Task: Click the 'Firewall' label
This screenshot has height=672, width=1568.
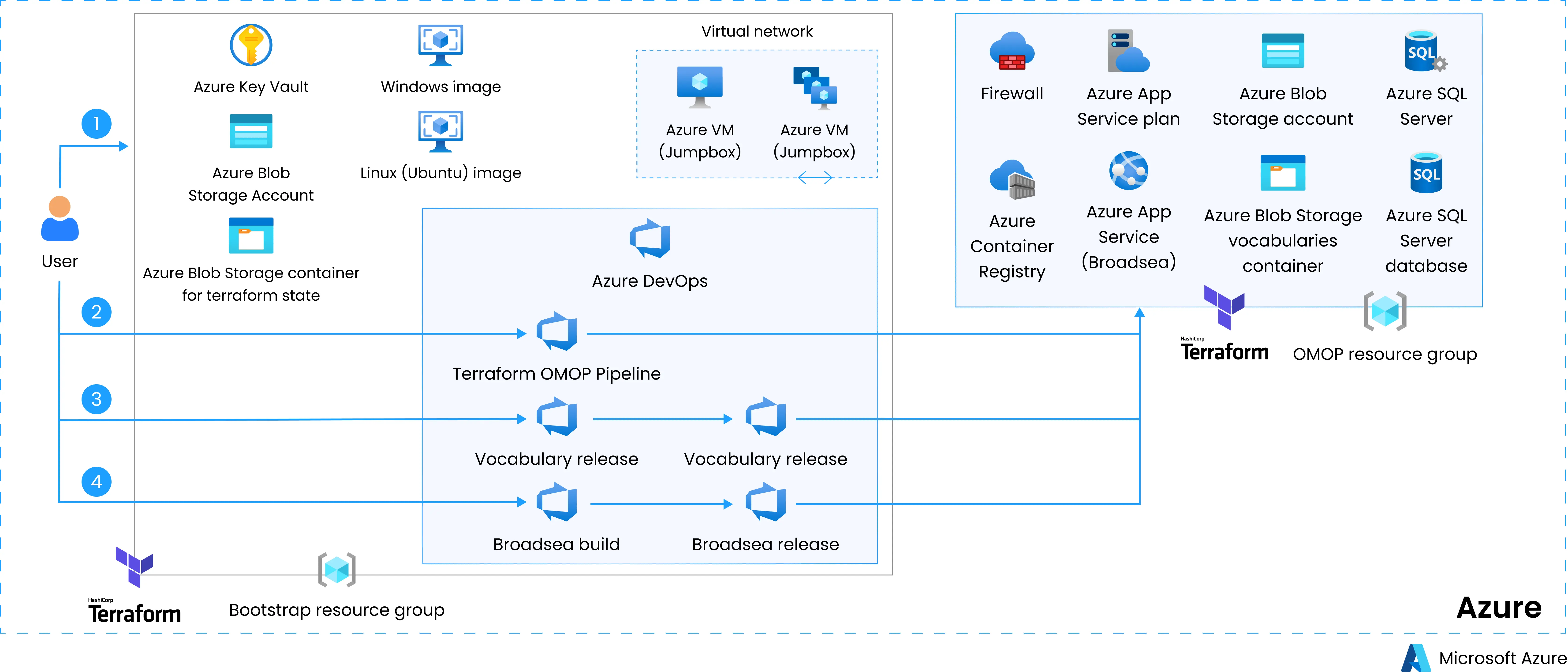Action: tap(1012, 94)
